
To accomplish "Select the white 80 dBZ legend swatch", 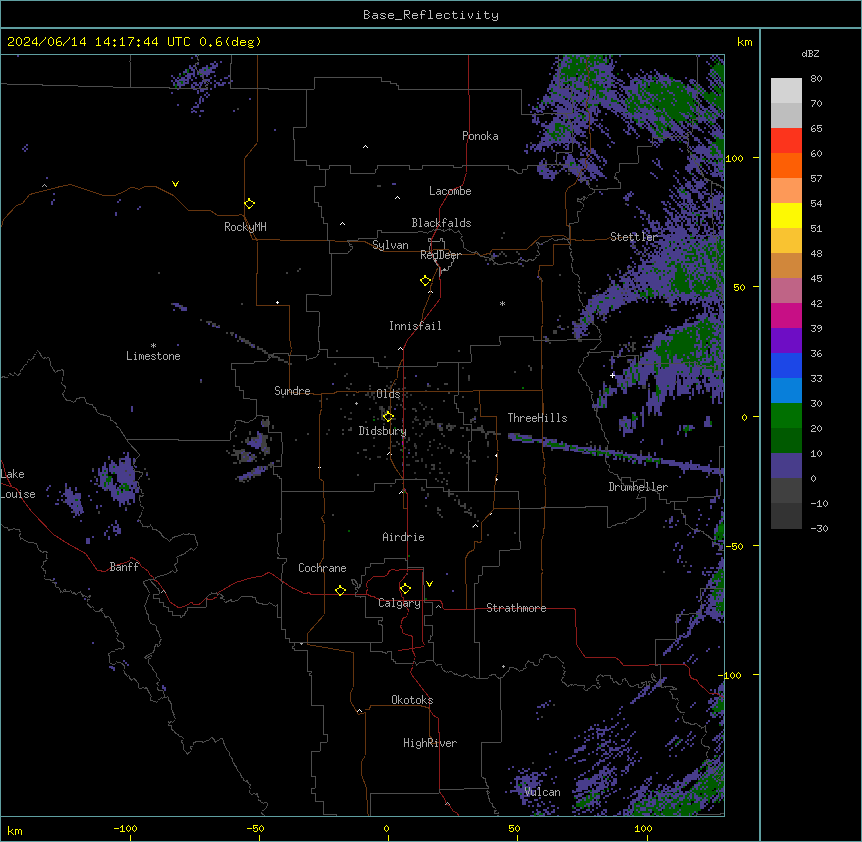I will [786, 91].
